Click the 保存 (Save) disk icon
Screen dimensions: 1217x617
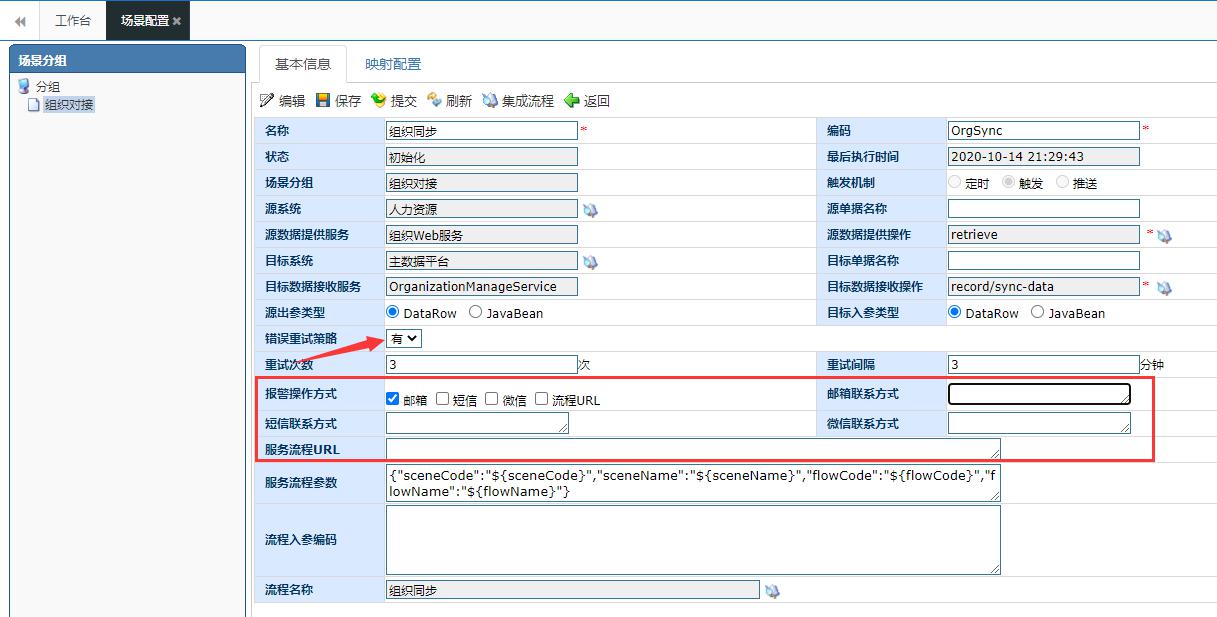coord(323,100)
